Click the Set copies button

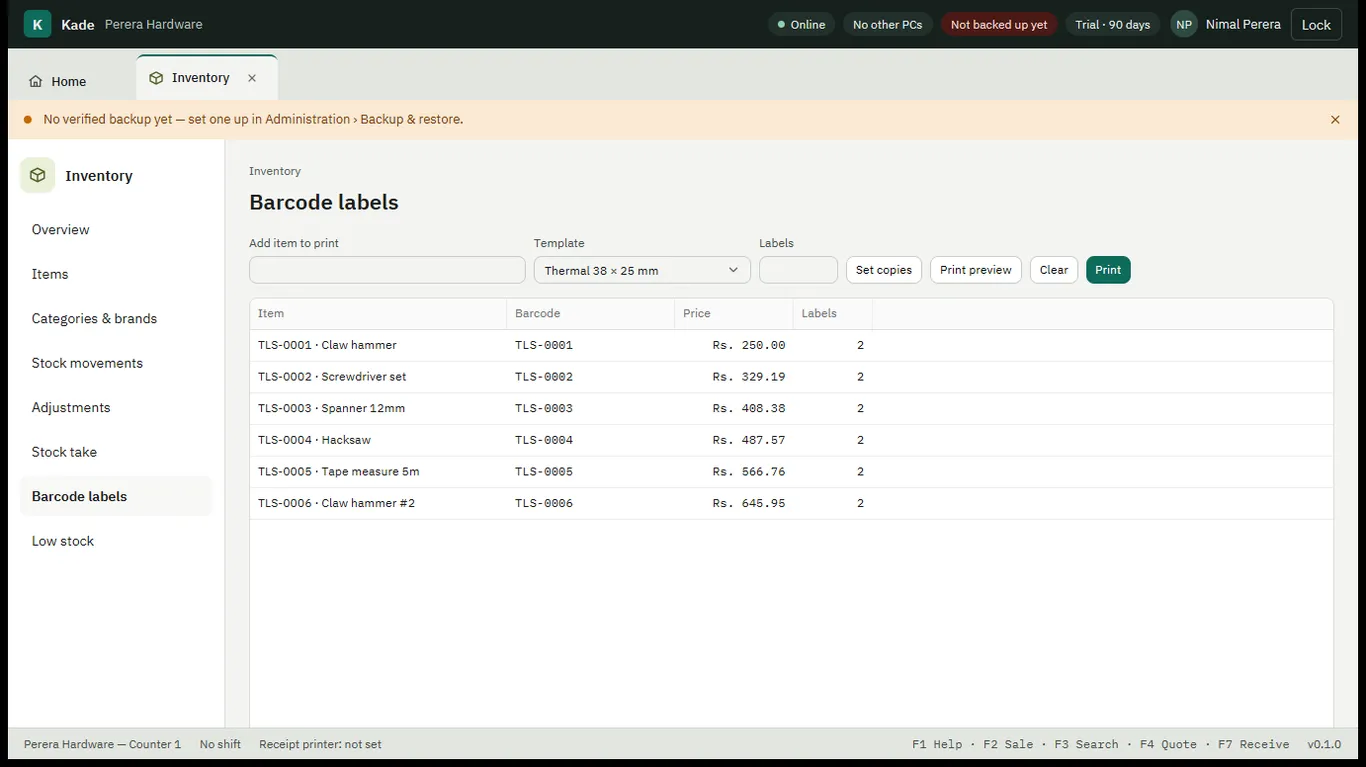pyautogui.click(x=884, y=270)
